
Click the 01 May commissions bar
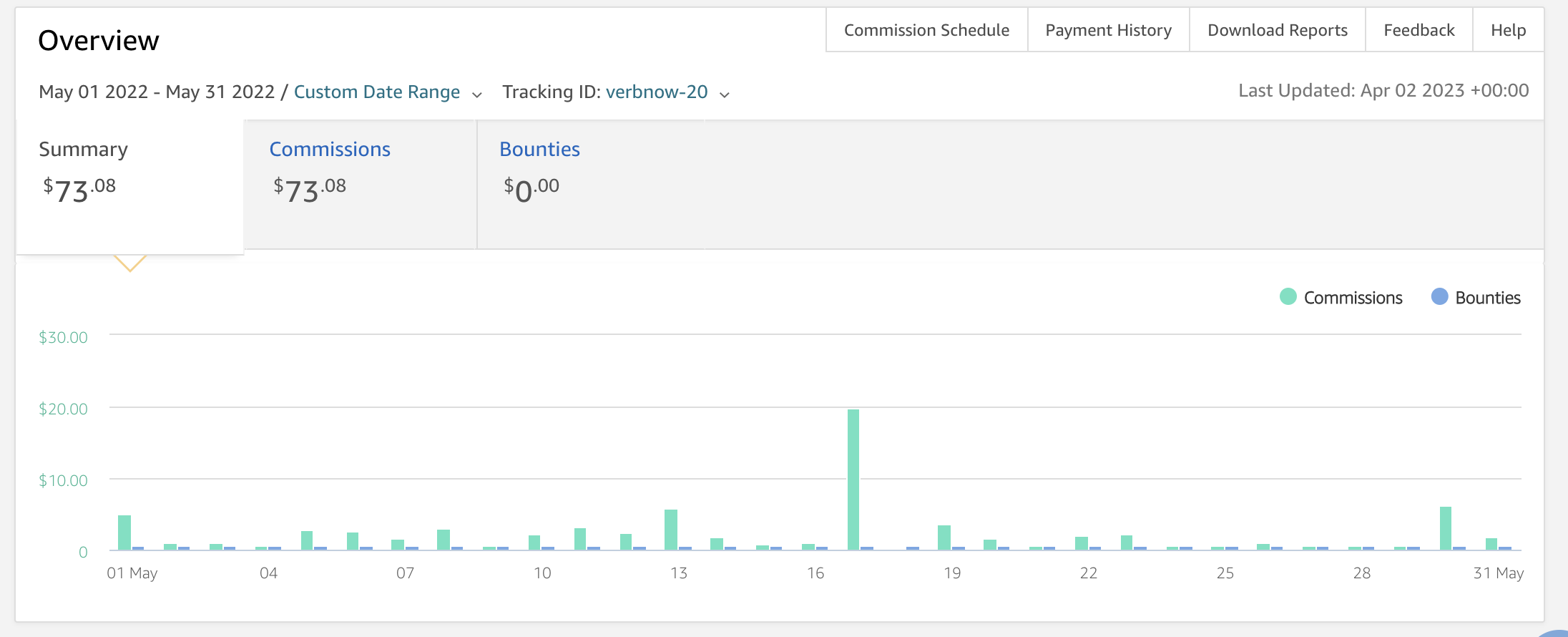(x=124, y=533)
